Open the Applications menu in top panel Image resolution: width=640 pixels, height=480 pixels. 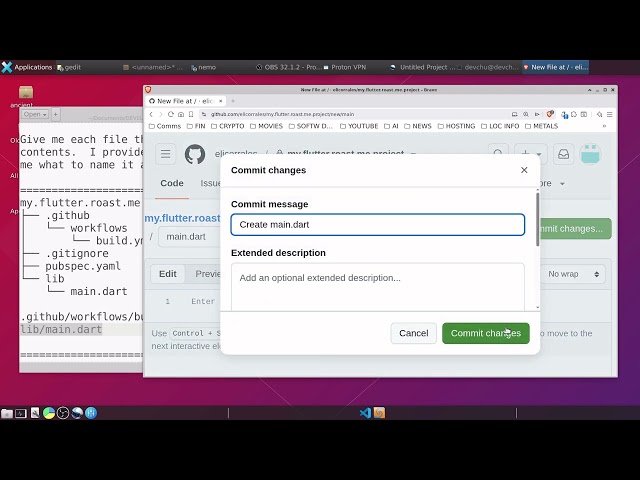(x=27, y=67)
